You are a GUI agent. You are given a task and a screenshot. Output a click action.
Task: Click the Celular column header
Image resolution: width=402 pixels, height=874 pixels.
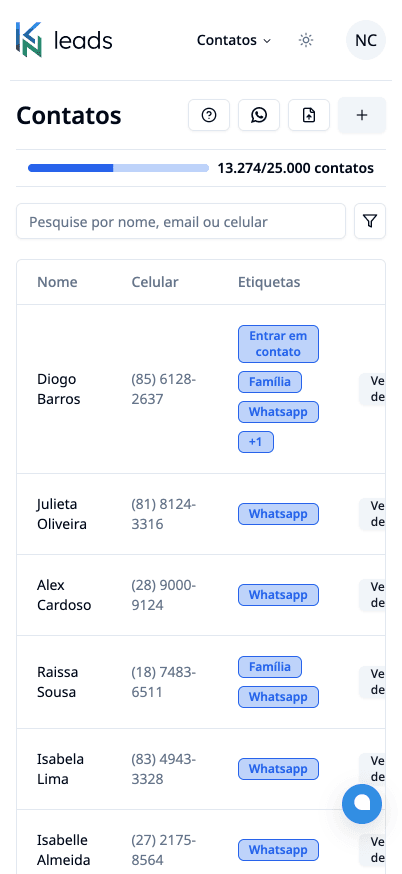[x=155, y=282]
